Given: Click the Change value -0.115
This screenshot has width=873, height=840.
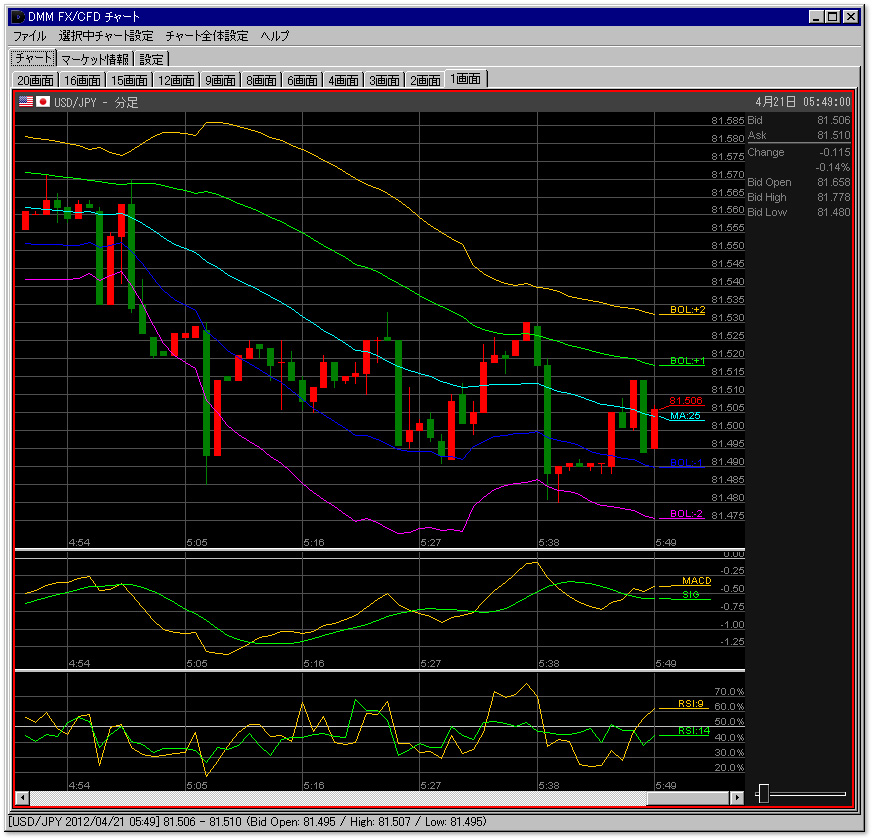Looking at the screenshot, I should (835, 152).
